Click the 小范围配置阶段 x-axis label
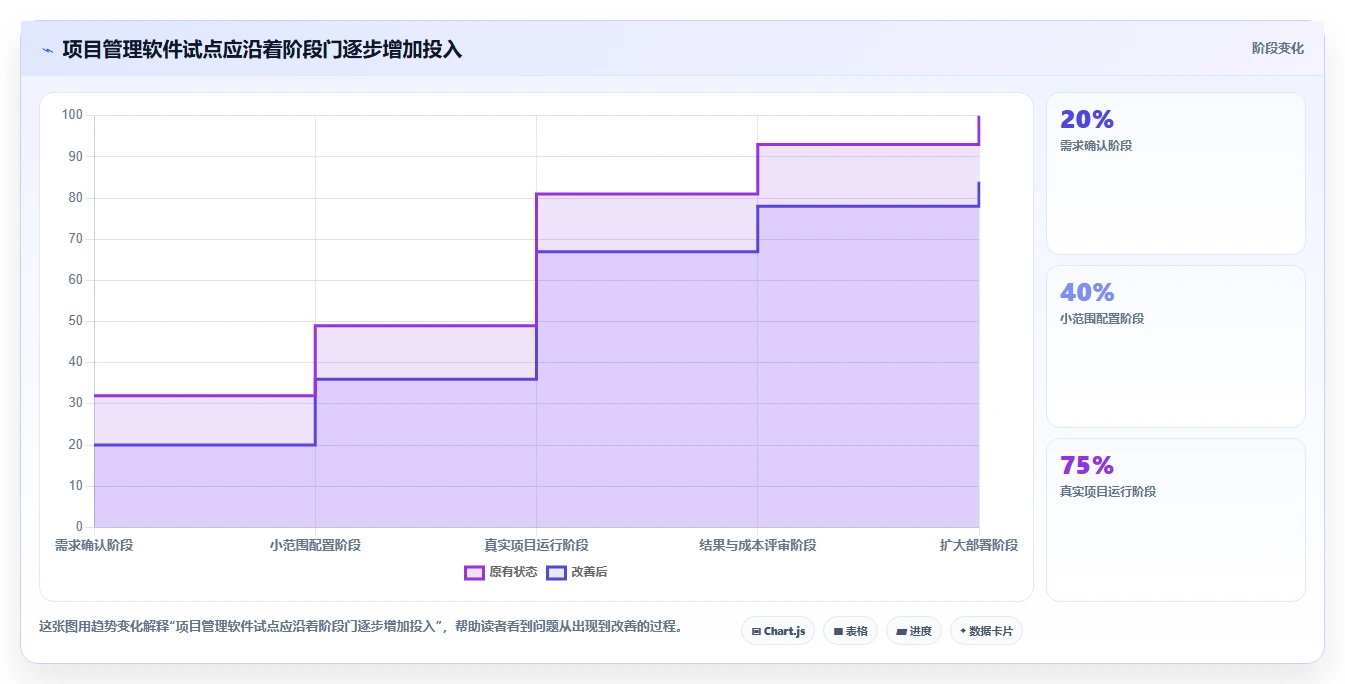 pos(315,545)
